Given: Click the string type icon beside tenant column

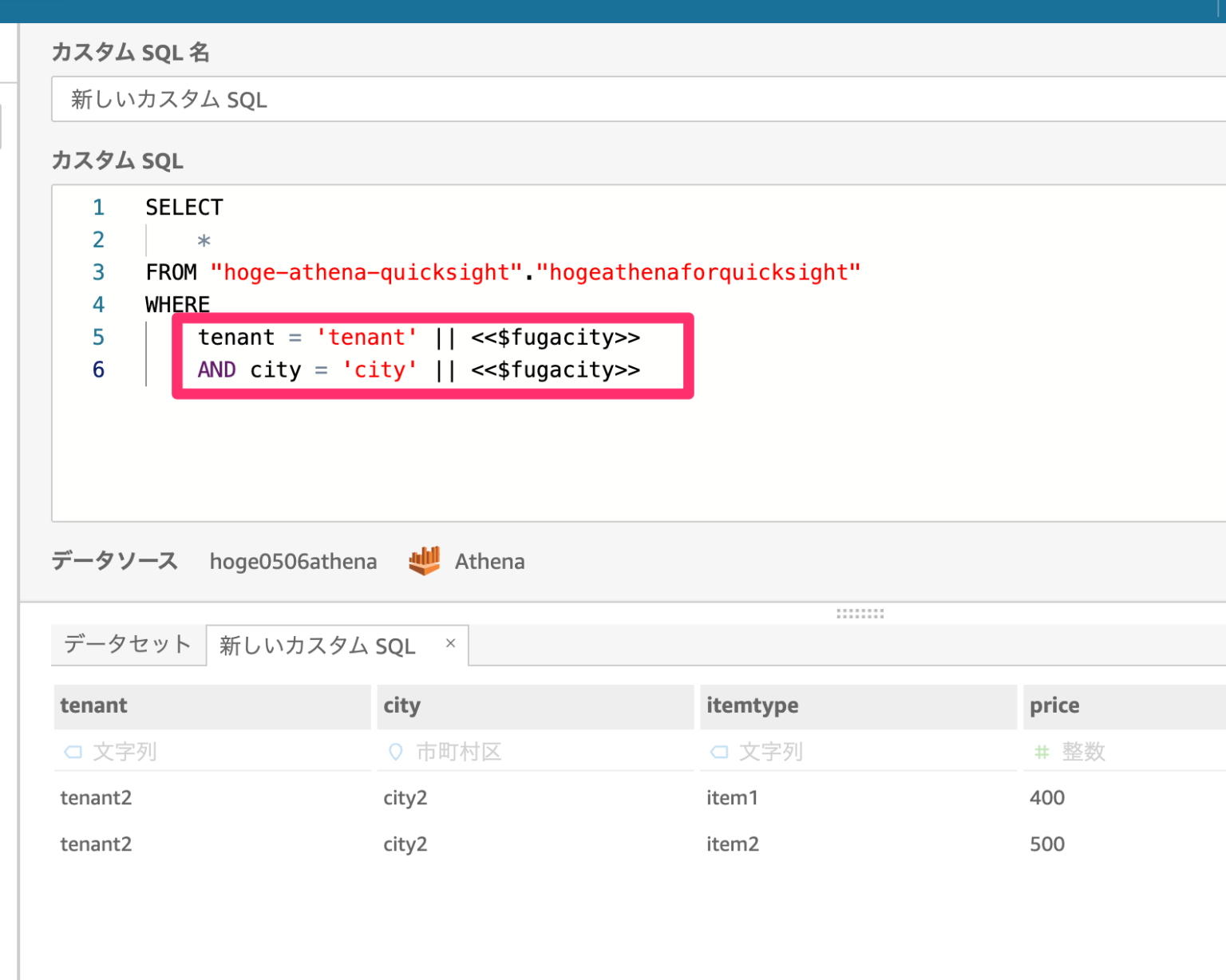Looking at the screenshot, I should [73, 751].
